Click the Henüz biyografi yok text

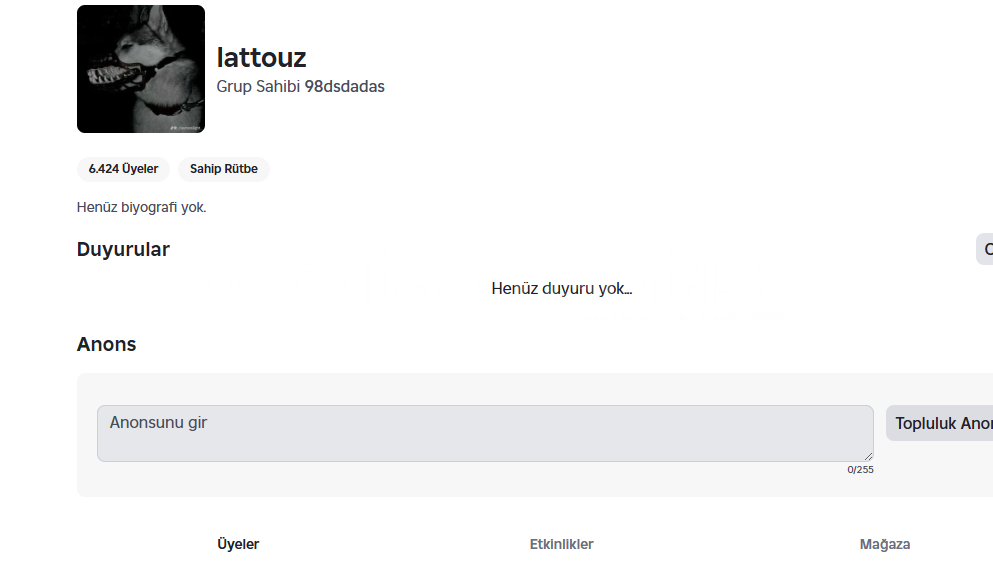(141, 208)
